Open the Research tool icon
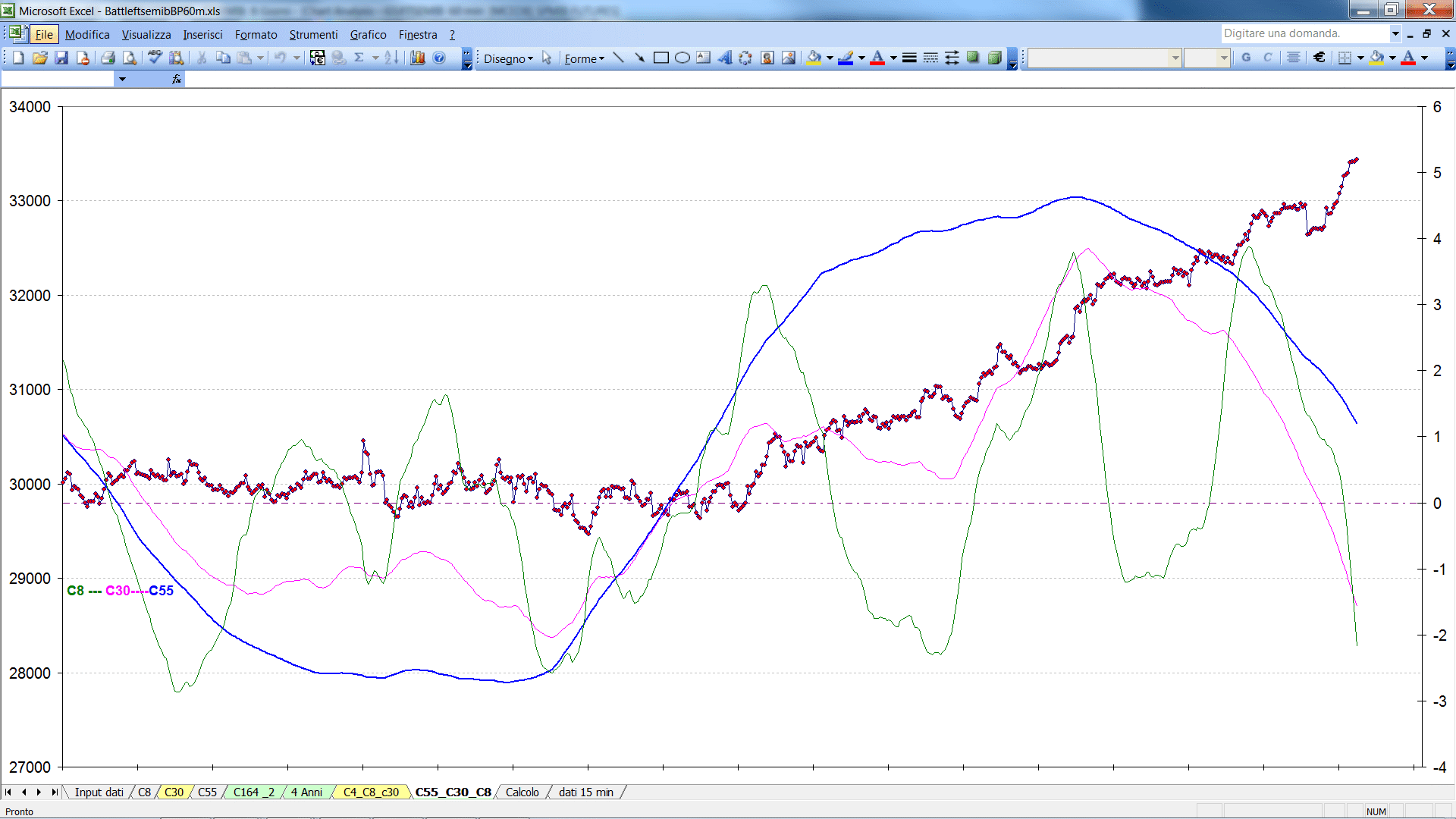This screenshot has height=819, width=1456. 177,58
